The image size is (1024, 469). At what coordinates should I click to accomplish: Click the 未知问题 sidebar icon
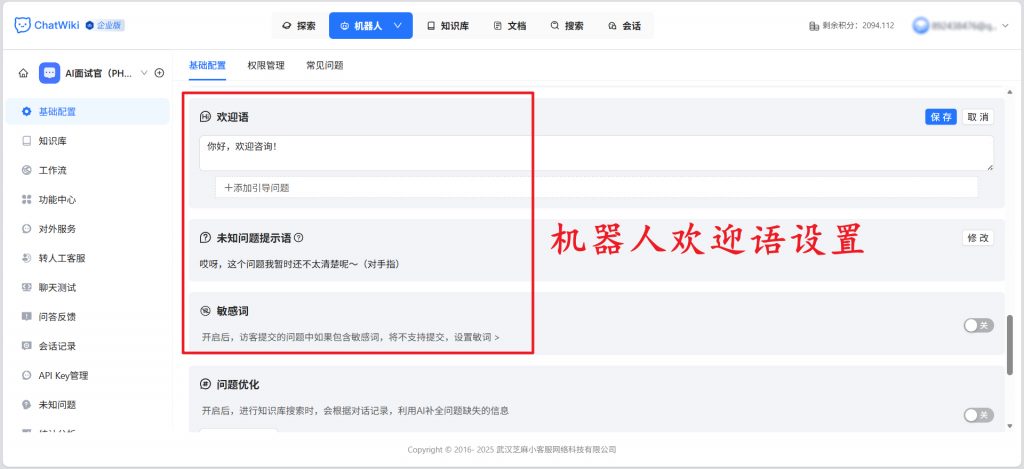coord(26,404)
